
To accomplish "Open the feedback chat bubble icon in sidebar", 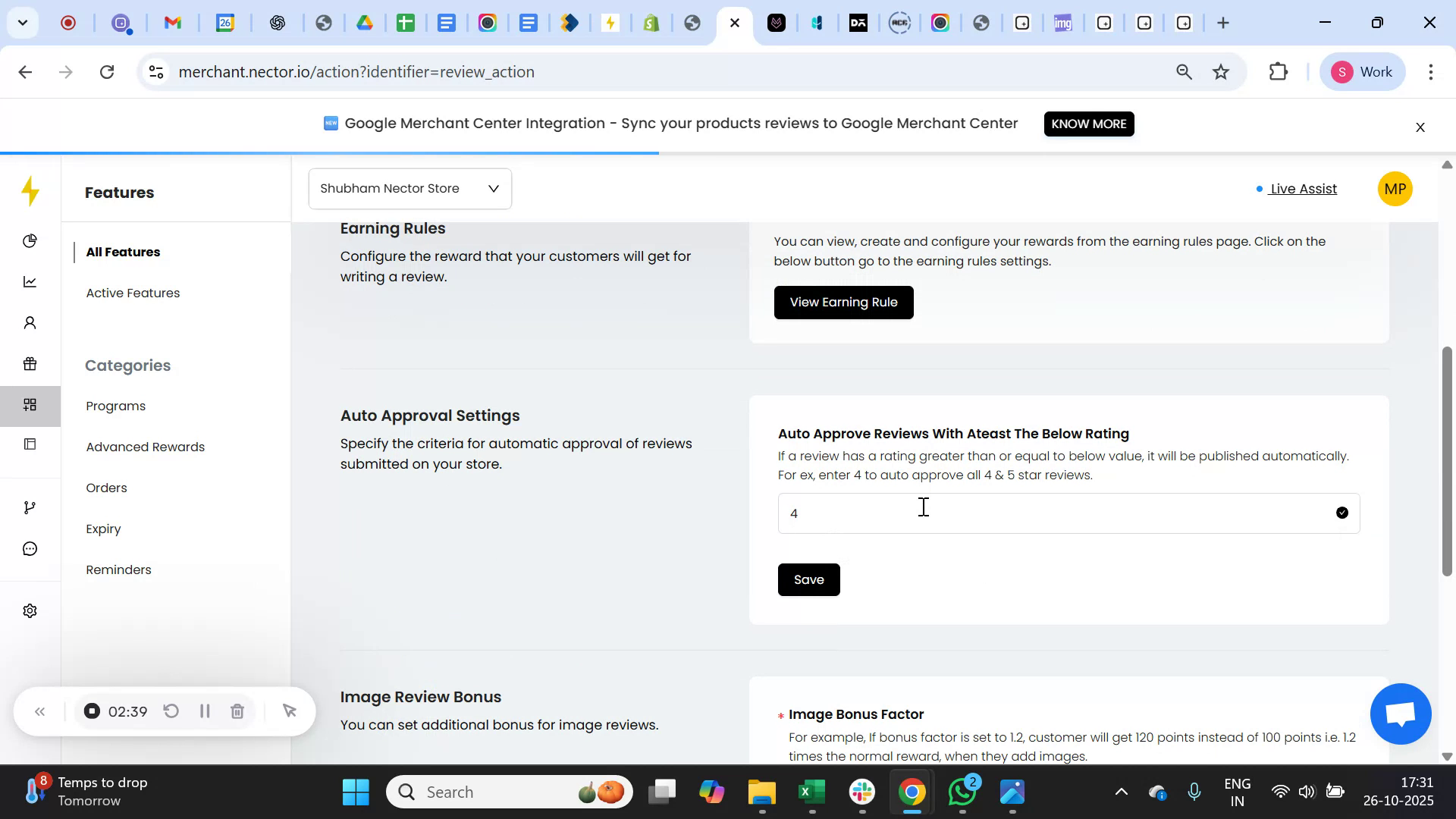I will pyautogui.click(x=30, y=548).
